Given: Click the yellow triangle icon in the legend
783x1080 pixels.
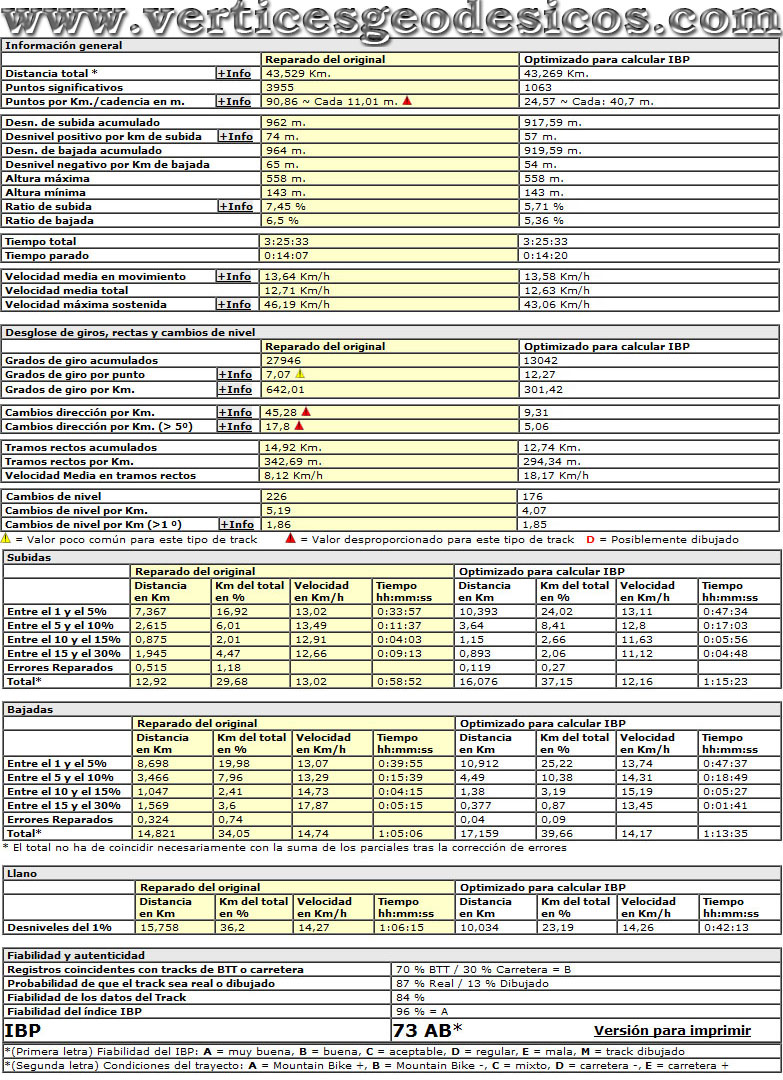Looking at the screenshot, I should click(x=6, y=539).
